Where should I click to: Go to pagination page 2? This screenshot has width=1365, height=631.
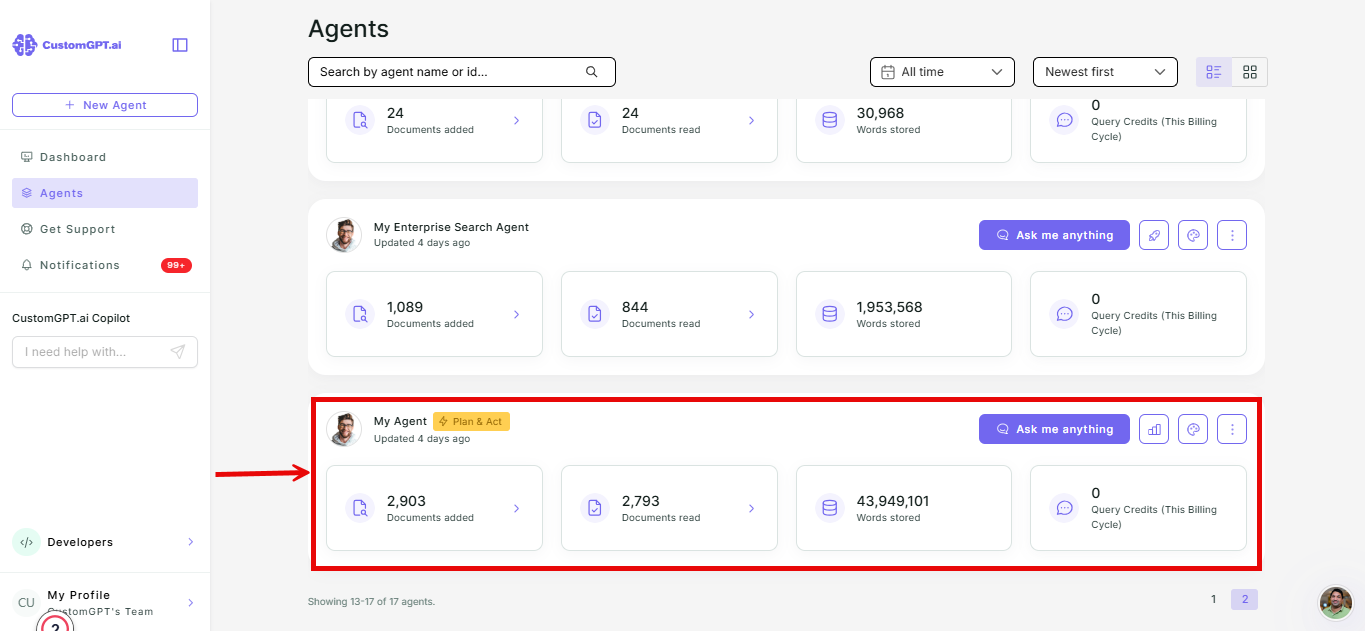tap(1245, 600)
